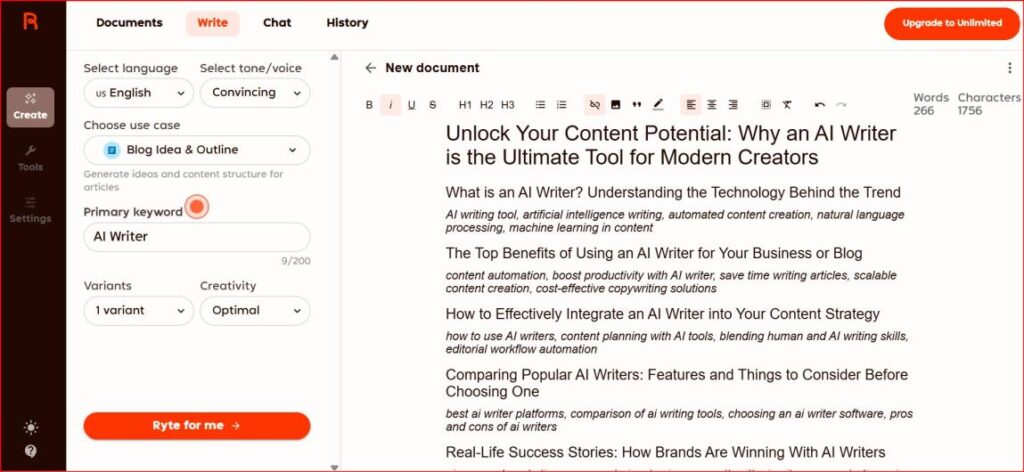Open the 1 variant dropdown
The image size is (1024, 472).
click(138, 311)
